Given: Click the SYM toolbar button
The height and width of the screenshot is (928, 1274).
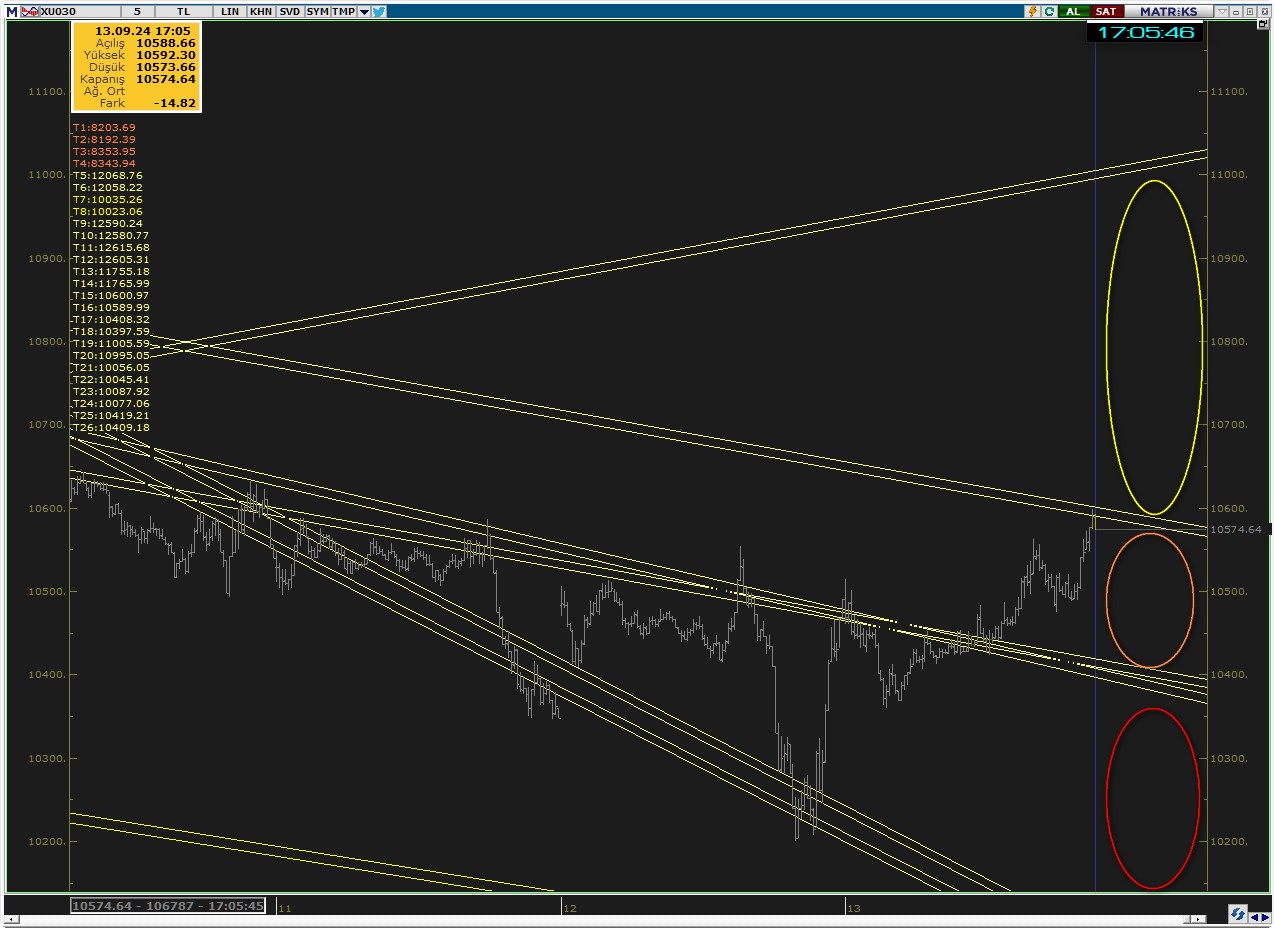Looking at the screenshot, I should click(x=316, y=11).
